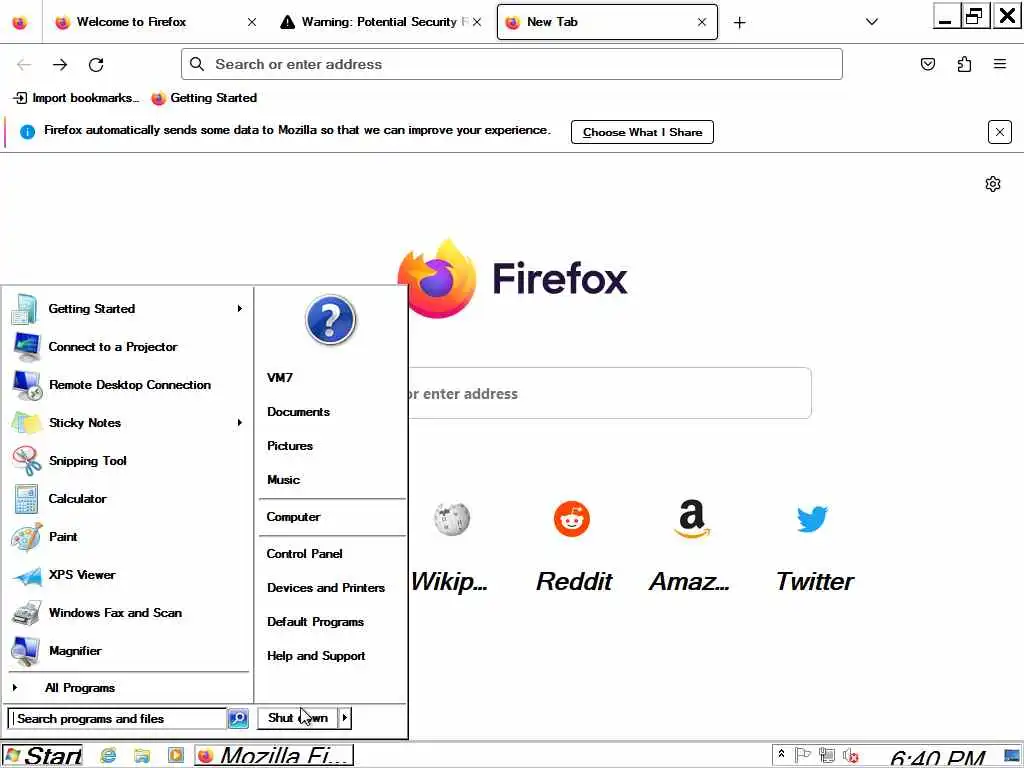
Task: Open Windows Fax and Scan
Action: pos(128,613)
